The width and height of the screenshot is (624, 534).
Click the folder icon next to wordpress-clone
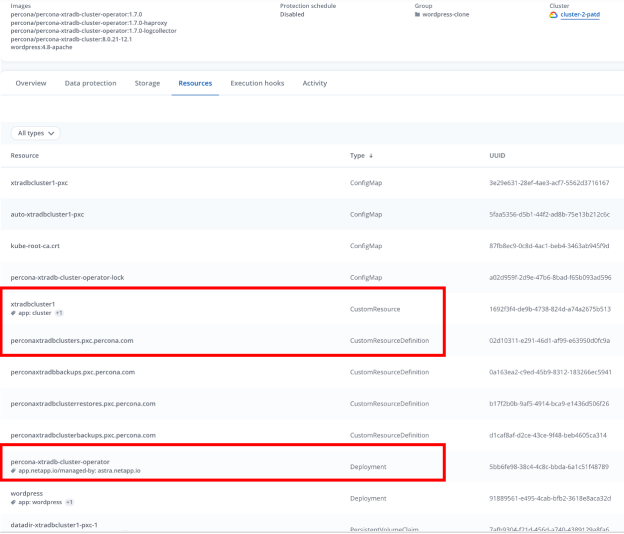click(x=418, y=15)
